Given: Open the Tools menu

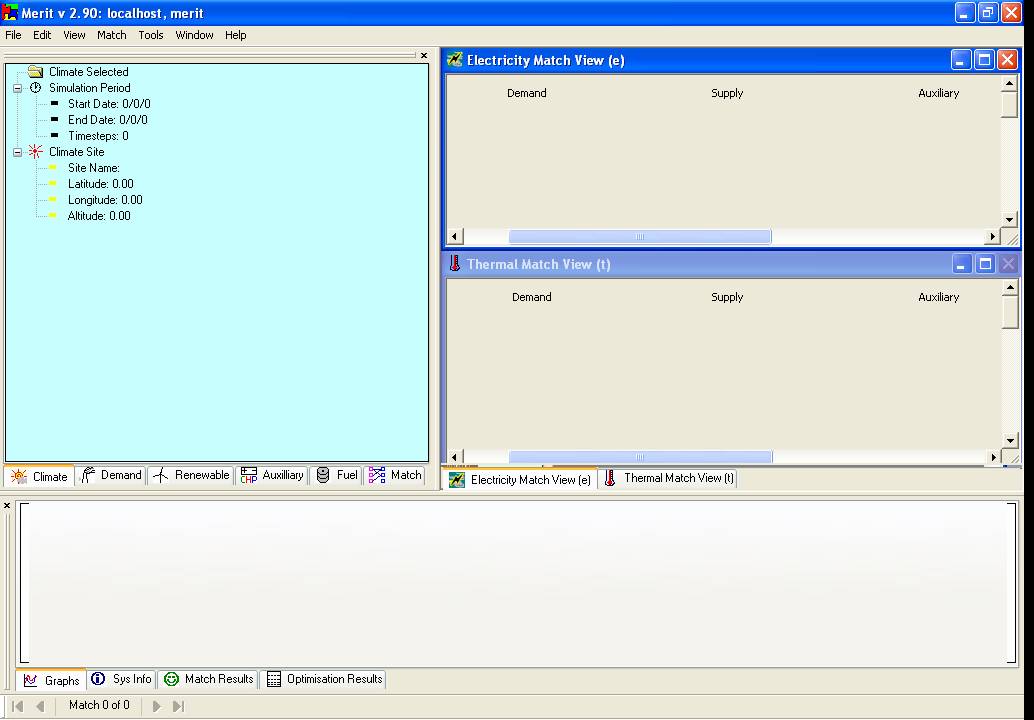Looking at the screenshot, I should 151,35.
